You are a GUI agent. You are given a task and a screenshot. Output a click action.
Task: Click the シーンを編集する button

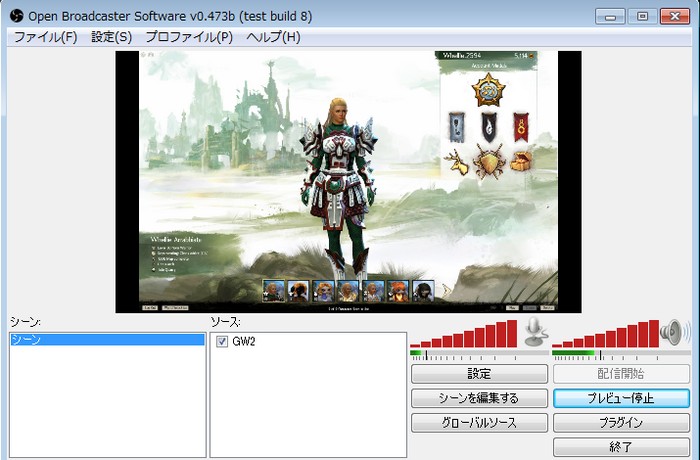point(479,398)
